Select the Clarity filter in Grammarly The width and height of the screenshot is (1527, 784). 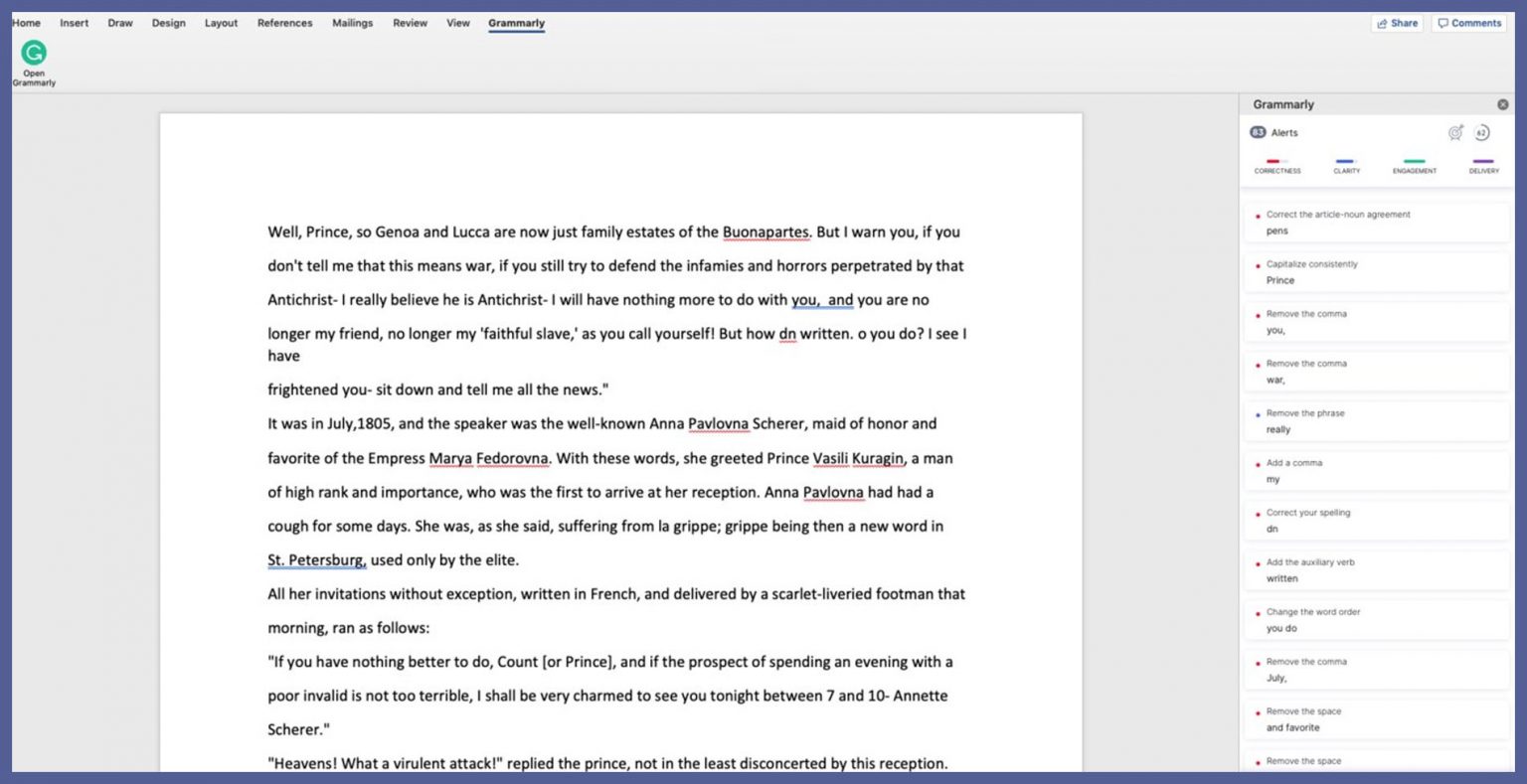coord(1346,167)
